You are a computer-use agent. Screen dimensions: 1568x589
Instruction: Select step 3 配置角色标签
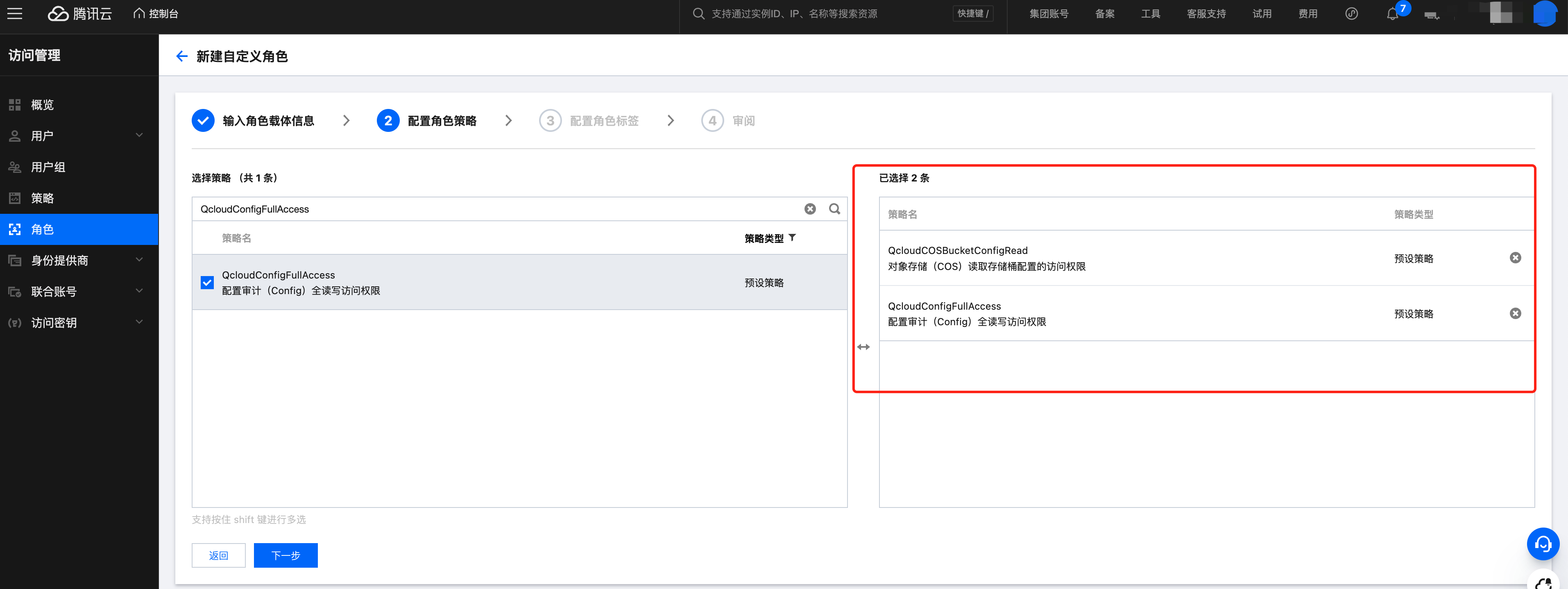[x=589, y=120]
